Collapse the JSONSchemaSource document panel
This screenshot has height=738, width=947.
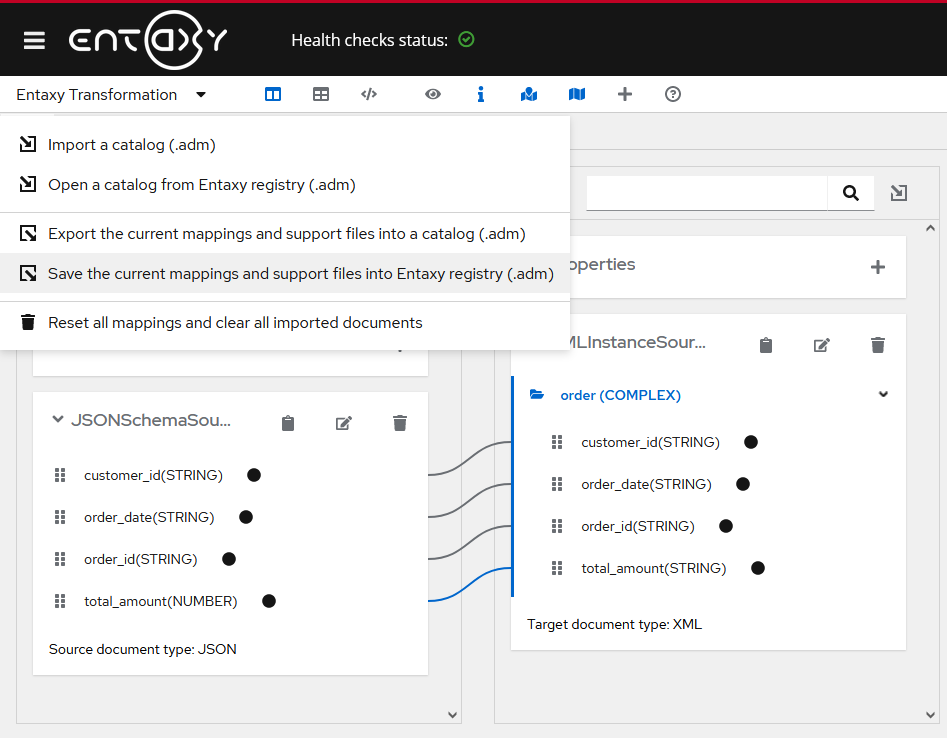tap(57, 420)
